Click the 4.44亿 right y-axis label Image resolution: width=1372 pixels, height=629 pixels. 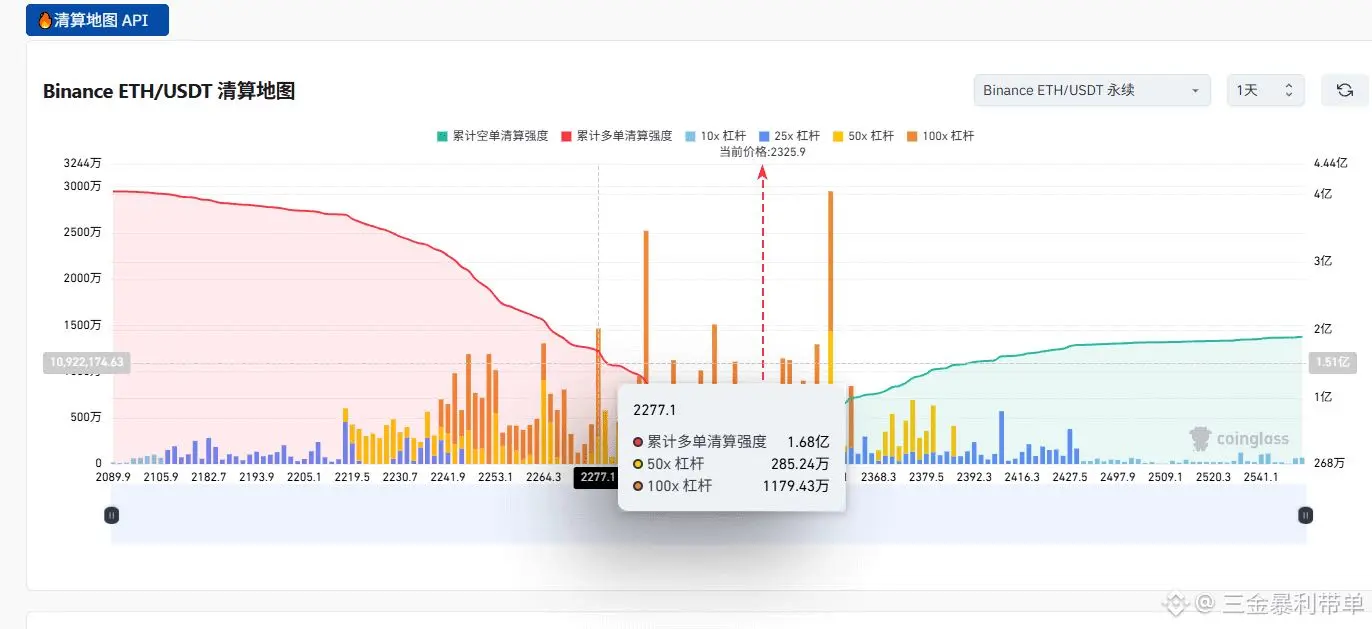(1330, 163)
